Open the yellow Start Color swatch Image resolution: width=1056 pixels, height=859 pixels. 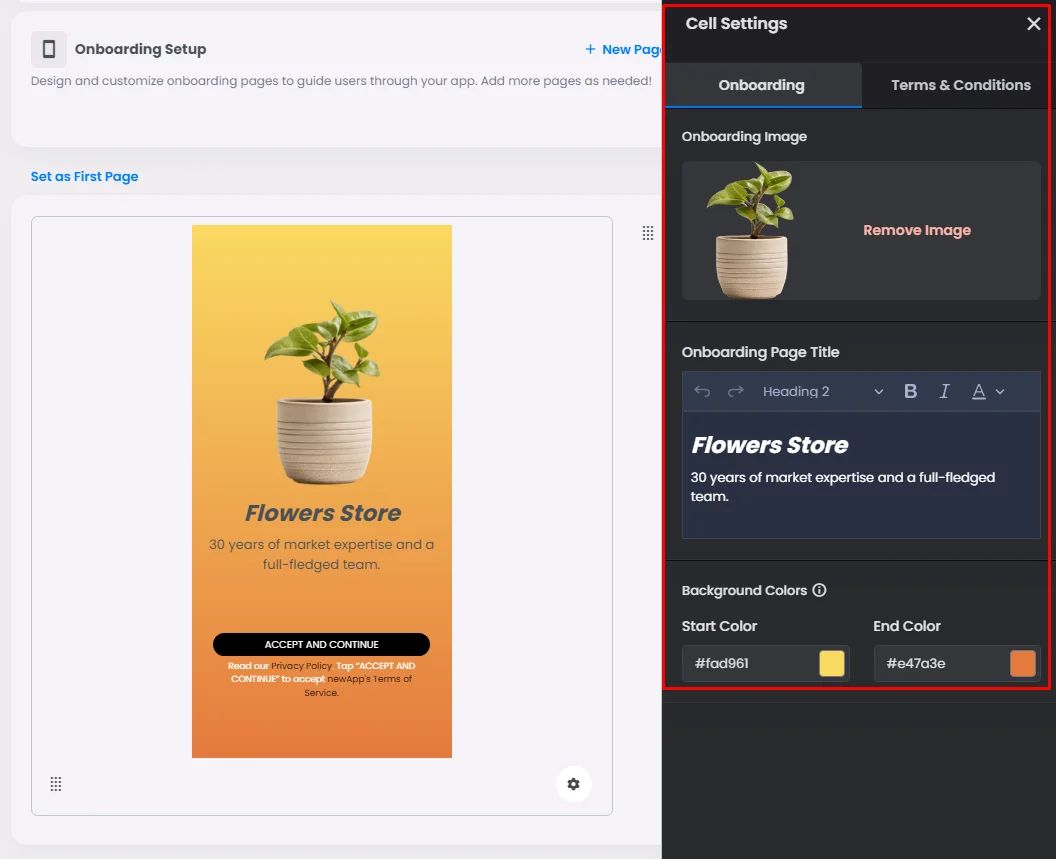pos(832,664)
